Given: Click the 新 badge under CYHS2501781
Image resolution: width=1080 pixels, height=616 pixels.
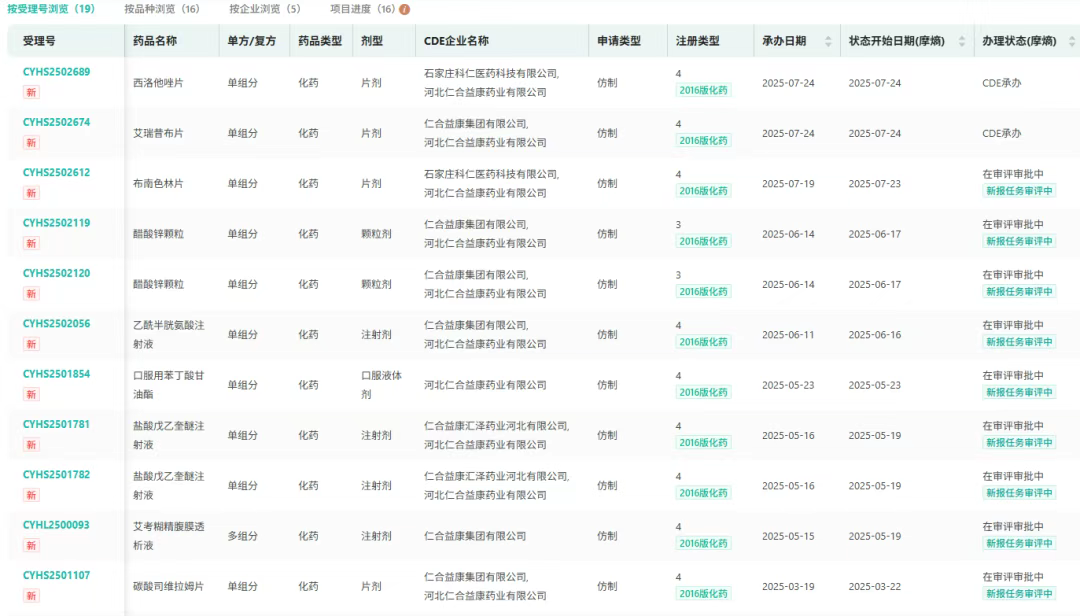Looking at the screenshot, I should pos(31,444).
